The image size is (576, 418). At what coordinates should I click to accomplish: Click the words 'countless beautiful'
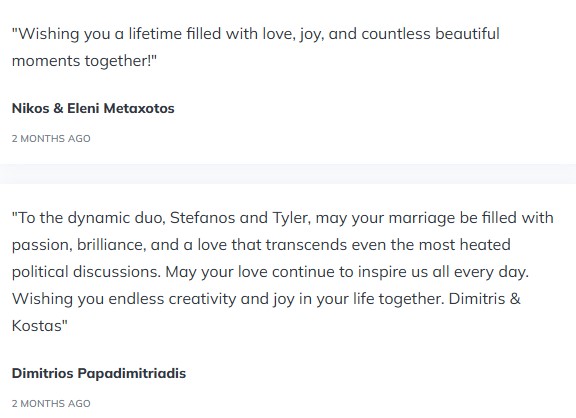pos(431,34)
